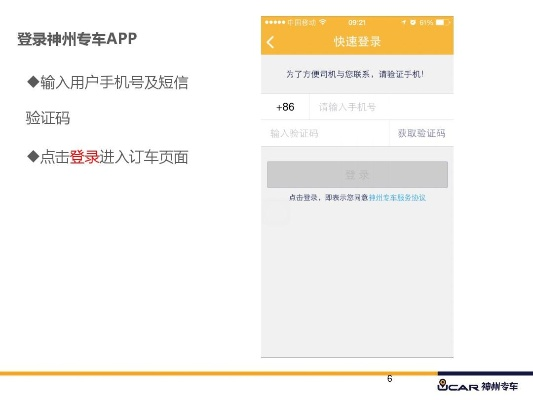Tap the 获取验证码 button
This screenshot has height=400, width=533.
point(422,133)
